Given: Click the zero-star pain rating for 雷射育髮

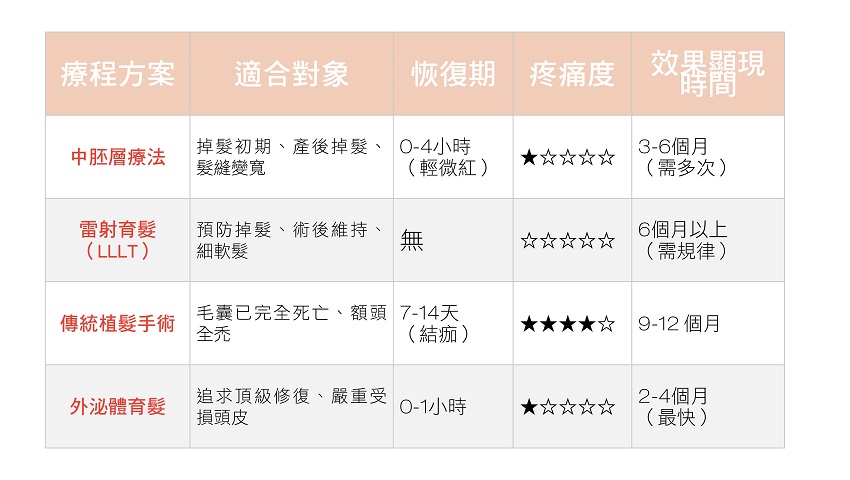Looking at the screenshot, I should tap(567, 241).
